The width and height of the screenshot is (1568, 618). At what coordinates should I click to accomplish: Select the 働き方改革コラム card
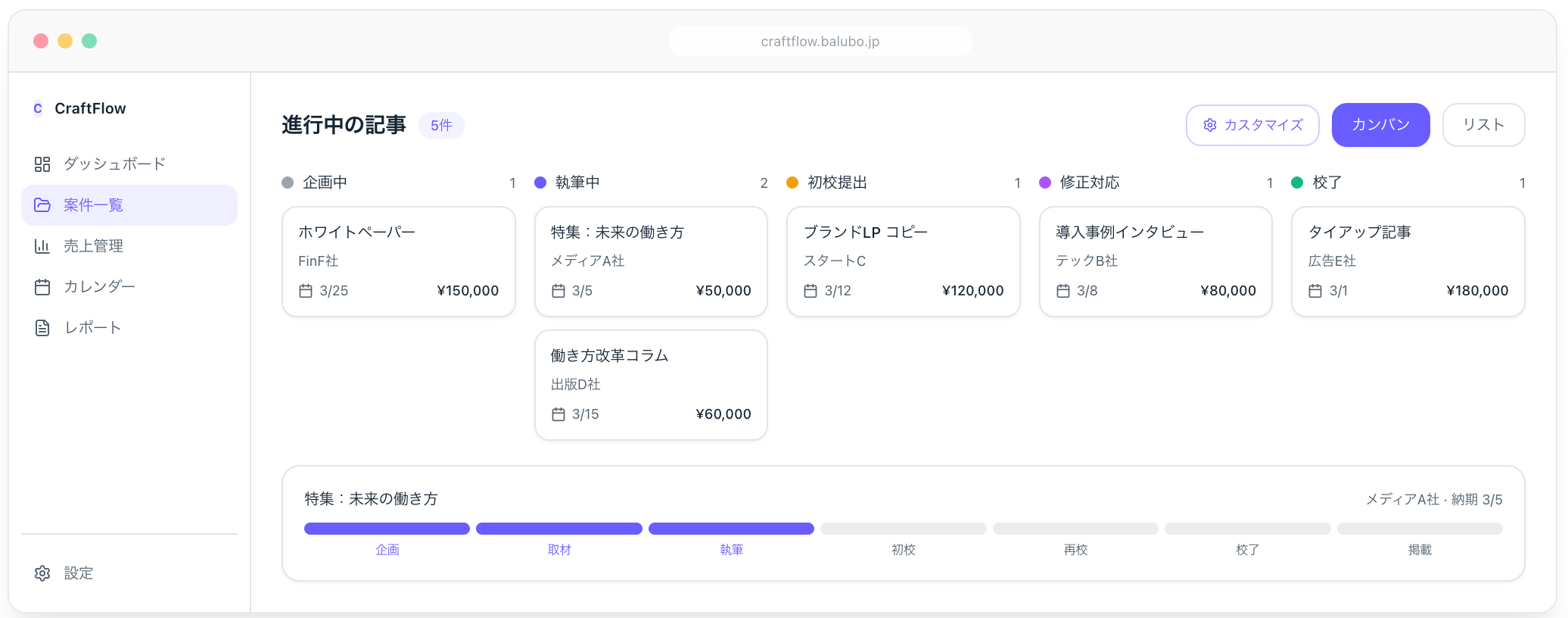point(651,385)
